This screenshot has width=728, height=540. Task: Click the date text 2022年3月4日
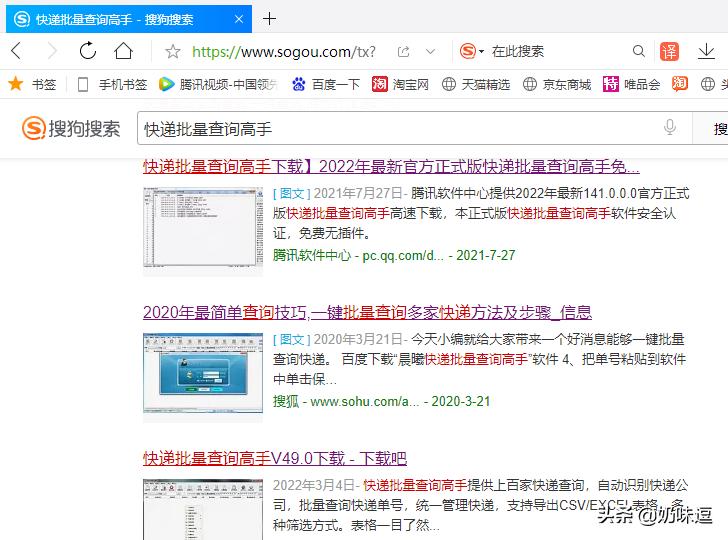(314, 485)
